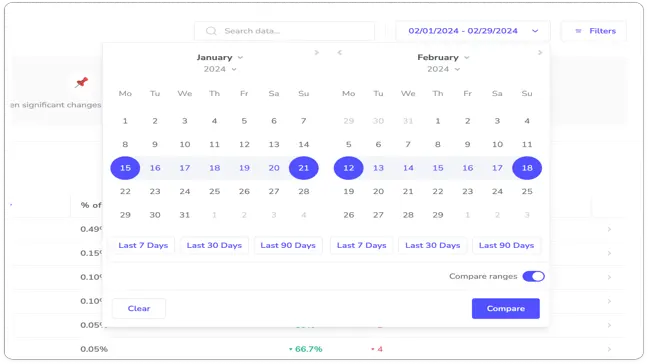Expand the 0.05% 66.7% row chevron
The height and width of the screenshot is (364, 648).
609,349
